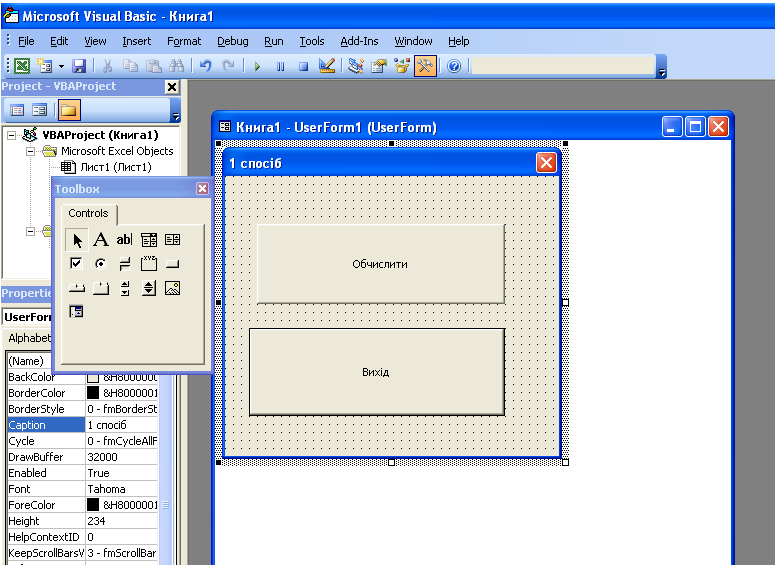Edit the Caption value '1 спосіб'
The width and height of the screenshot is (775, 565).
click(122, 425)
